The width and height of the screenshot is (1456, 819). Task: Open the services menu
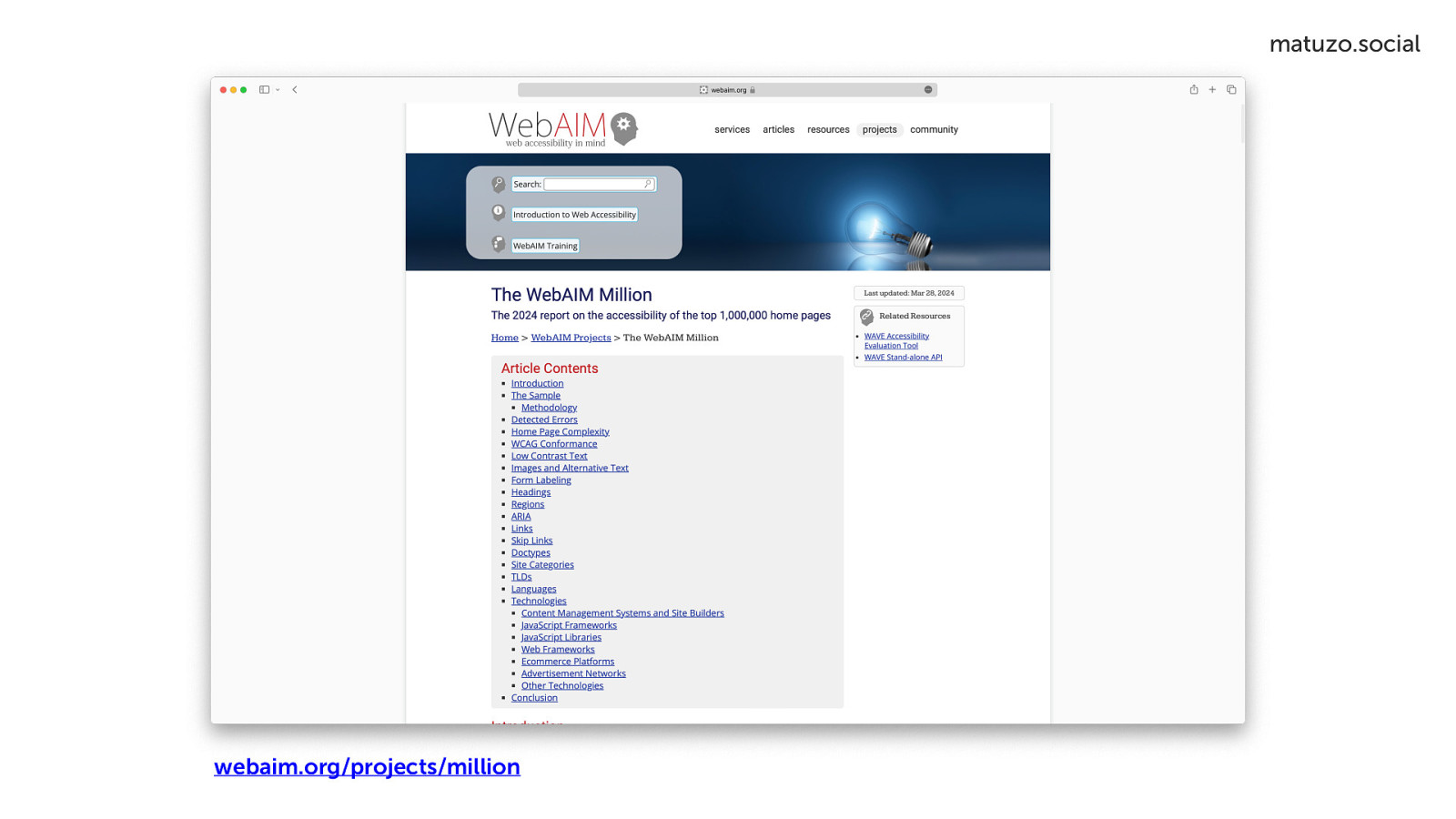[732, 129]
